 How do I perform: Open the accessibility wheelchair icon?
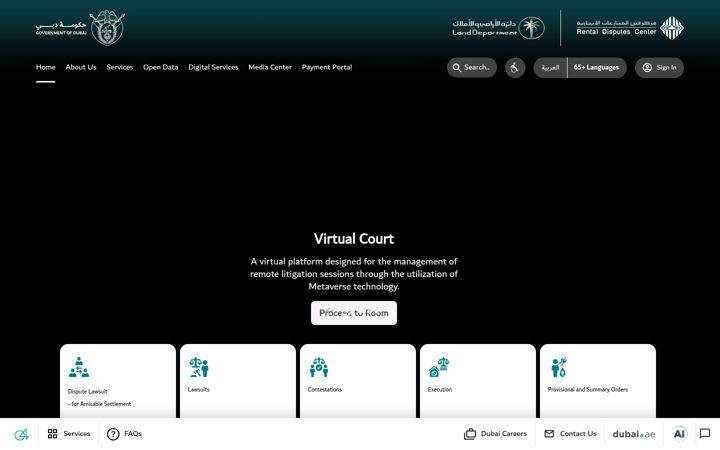point(515,68)
